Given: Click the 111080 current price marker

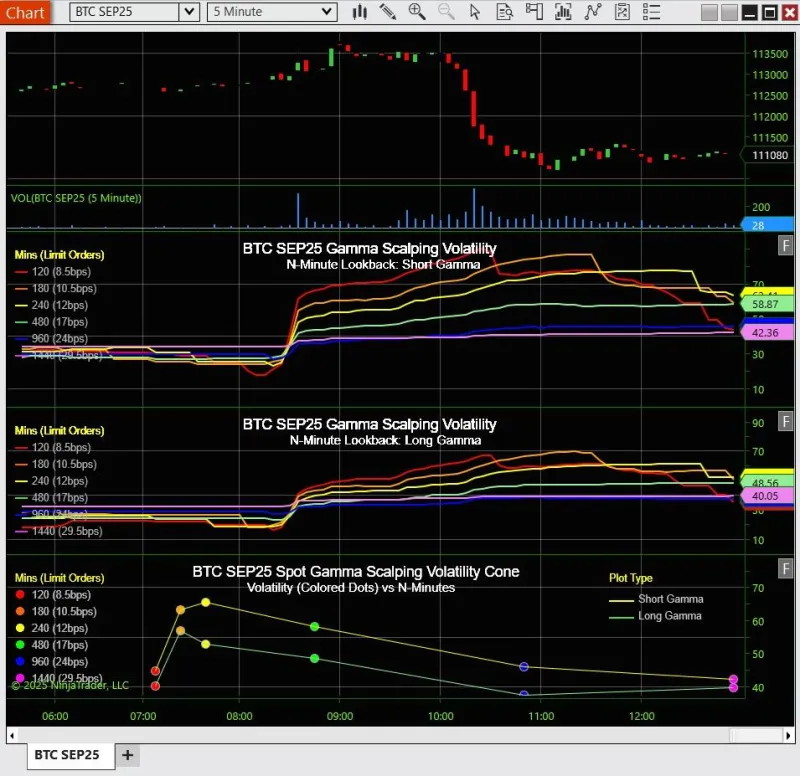Looking at the screenshot, I should (x=769, y=155).
